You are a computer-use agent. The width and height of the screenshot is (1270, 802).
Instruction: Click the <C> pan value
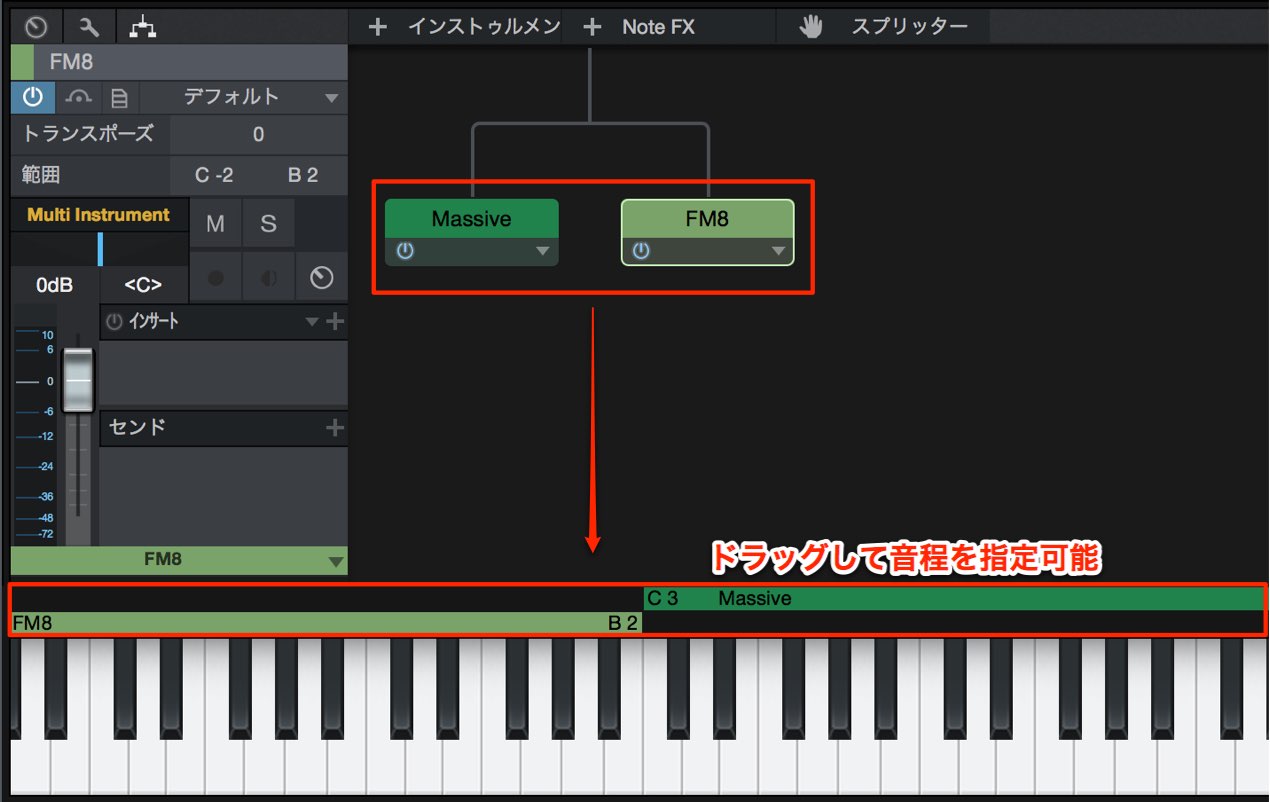[x=143, y=285]
